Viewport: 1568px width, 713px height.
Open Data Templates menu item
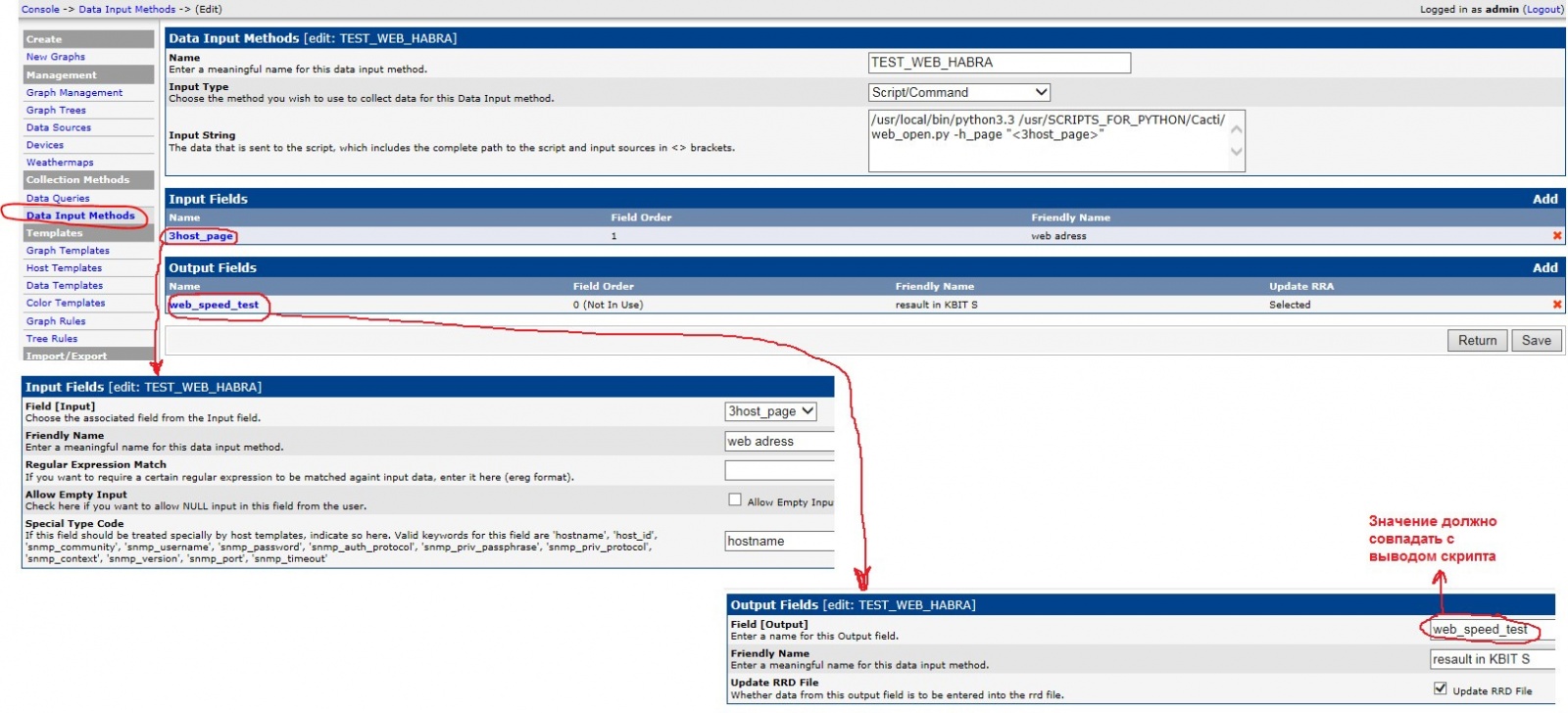(x=65, y=286)
